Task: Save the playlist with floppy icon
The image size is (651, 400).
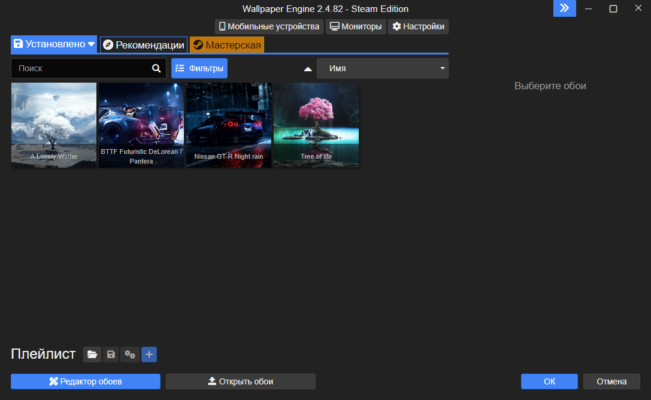Action: [111, 354]
